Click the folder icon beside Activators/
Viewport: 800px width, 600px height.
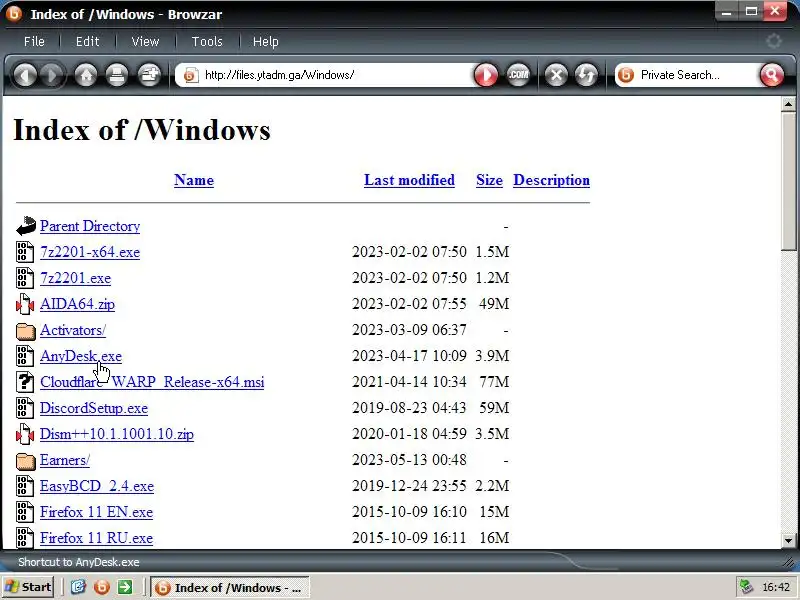click(26, 331)
